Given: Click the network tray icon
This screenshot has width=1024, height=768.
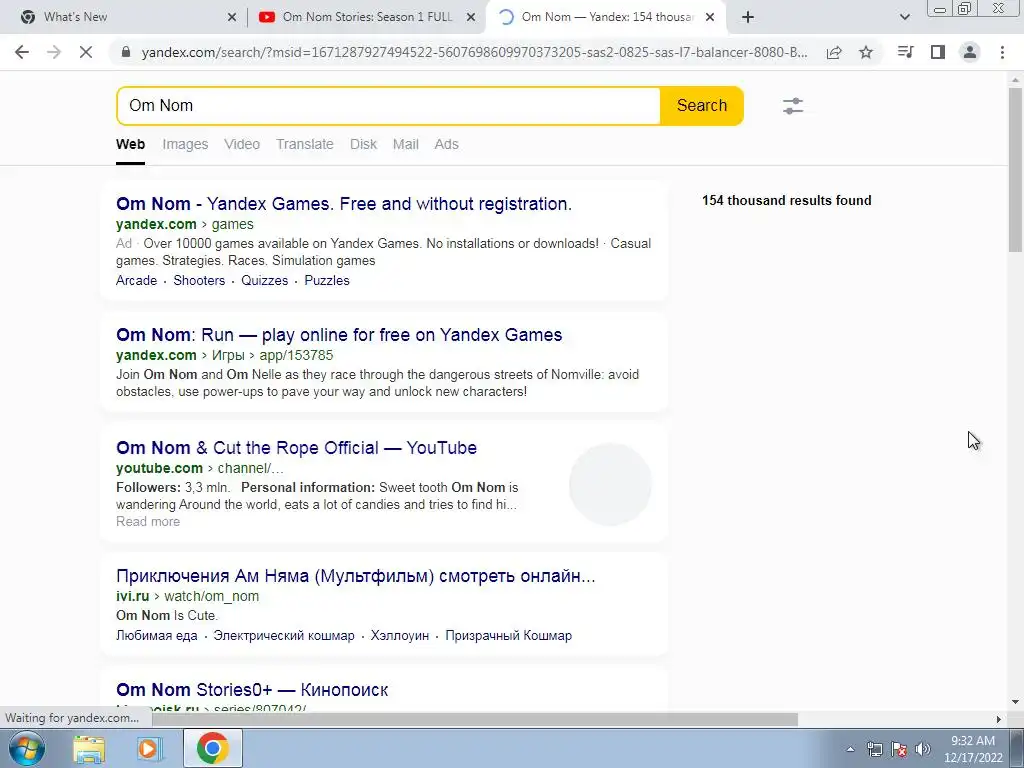Looking at the screenshot, I should 874,749.
